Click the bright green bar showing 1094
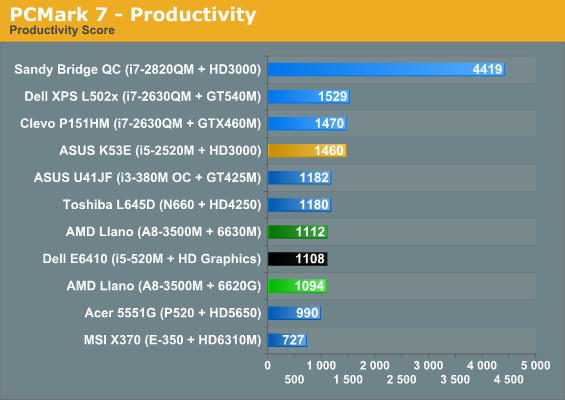This screenshot has height=400, width=565. click(x=297, y=286)
